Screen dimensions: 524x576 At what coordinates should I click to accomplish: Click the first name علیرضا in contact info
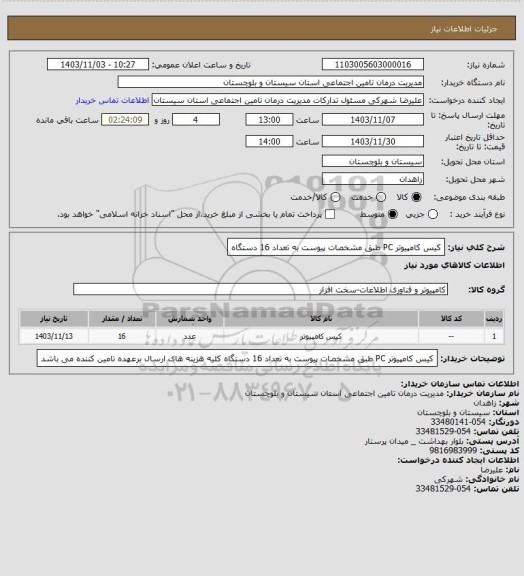point(491,469)
